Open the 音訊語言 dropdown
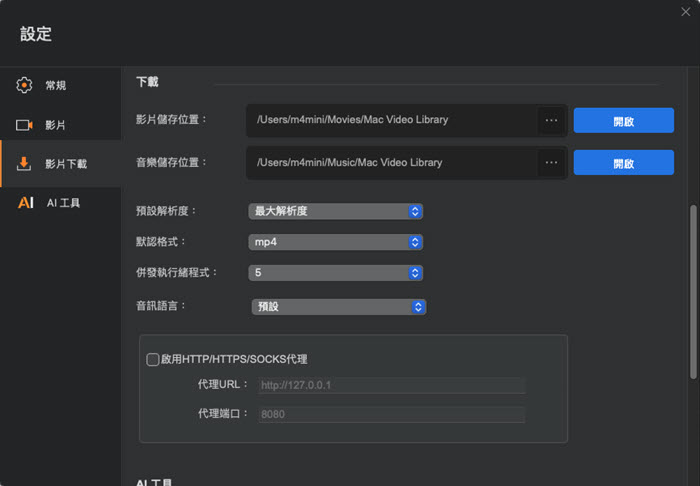Image resolution: width=700 pixels, height=486 pixels. [339, 307]
